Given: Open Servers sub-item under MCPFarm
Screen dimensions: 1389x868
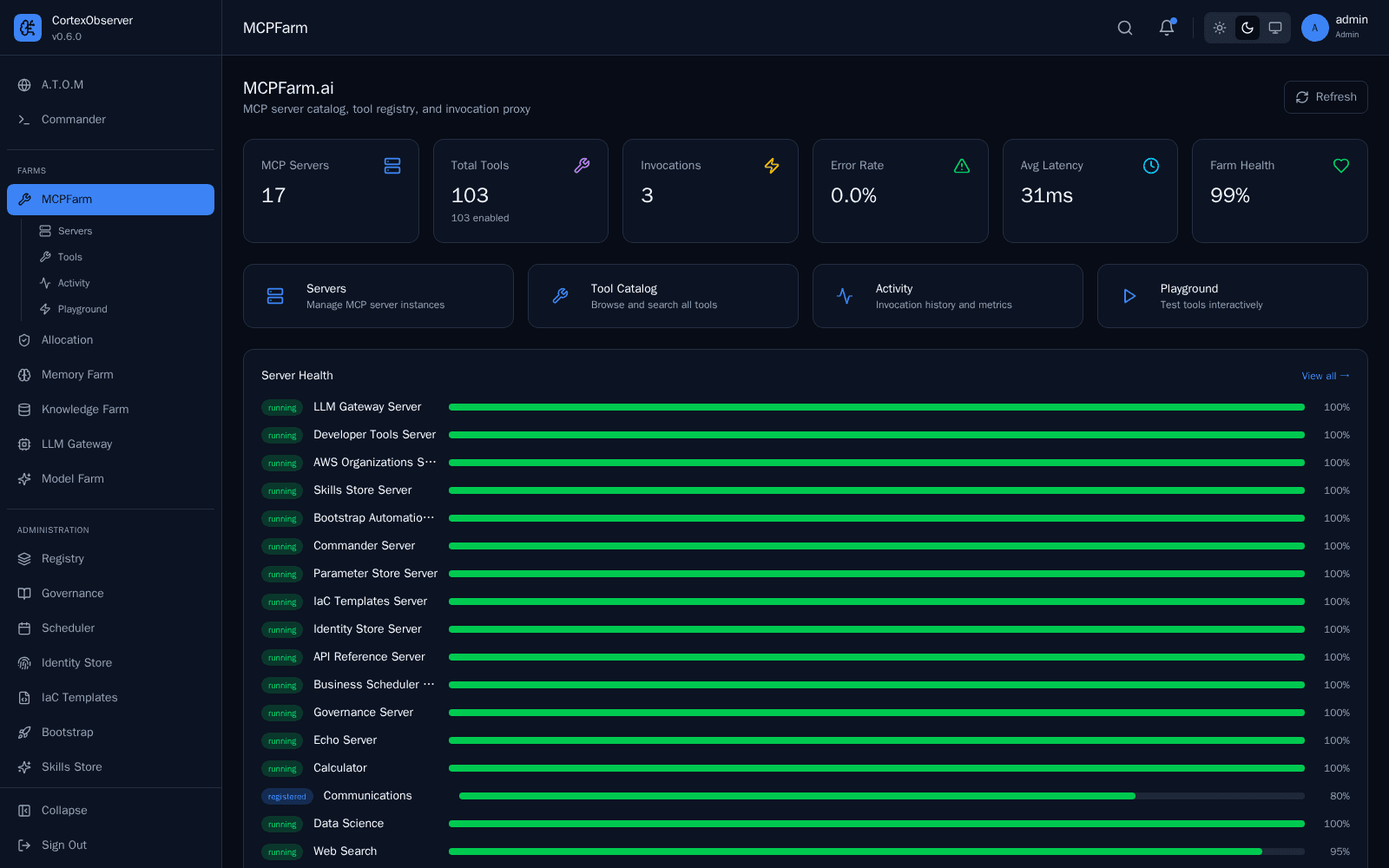Looking at the screenshot, I should 122,231.
